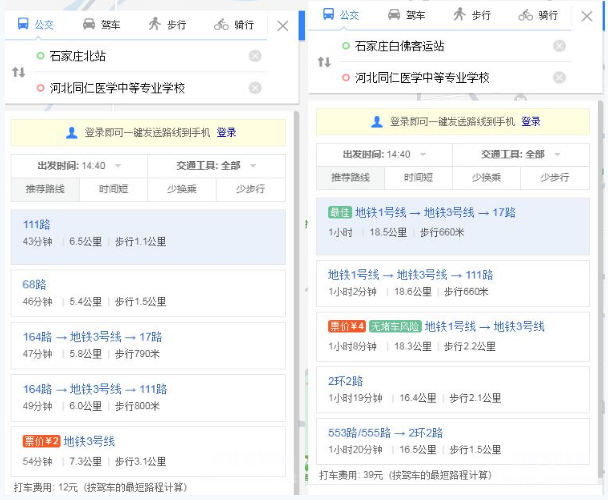The height and width of the screenshot is (500, 608).
Task: Click the orange 票价¥4 badge
Action: tap(347, 327)
